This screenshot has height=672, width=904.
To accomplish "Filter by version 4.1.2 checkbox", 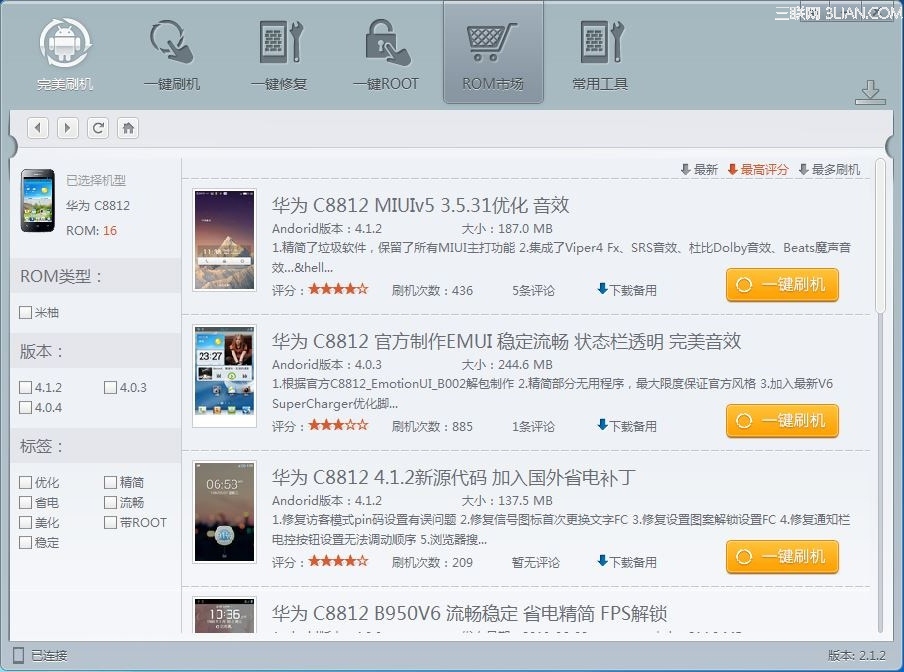I will pyautogui.click(x=25, y=387).
